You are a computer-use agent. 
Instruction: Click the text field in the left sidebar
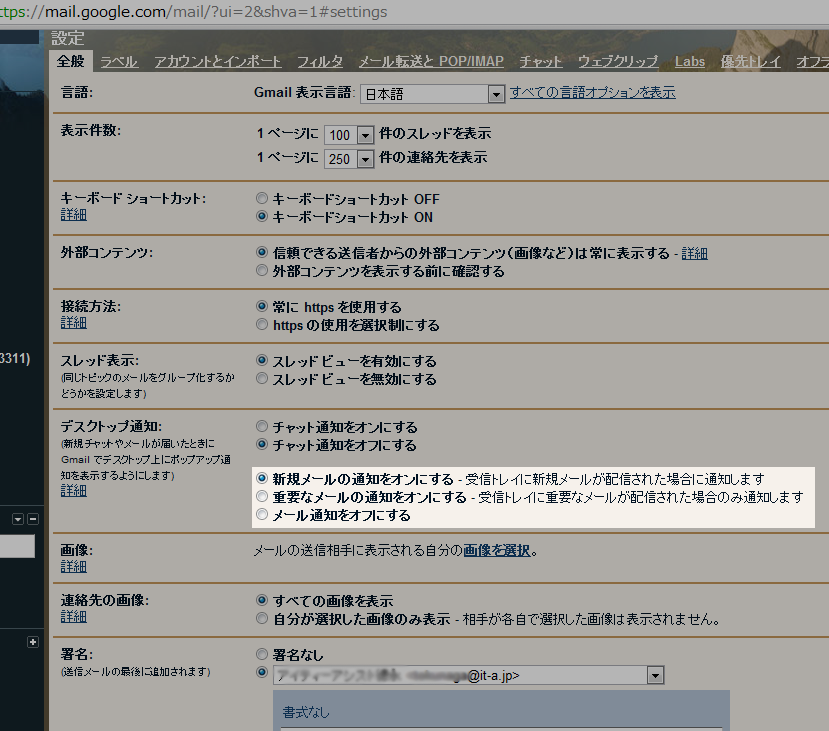[x=17, y=546]
